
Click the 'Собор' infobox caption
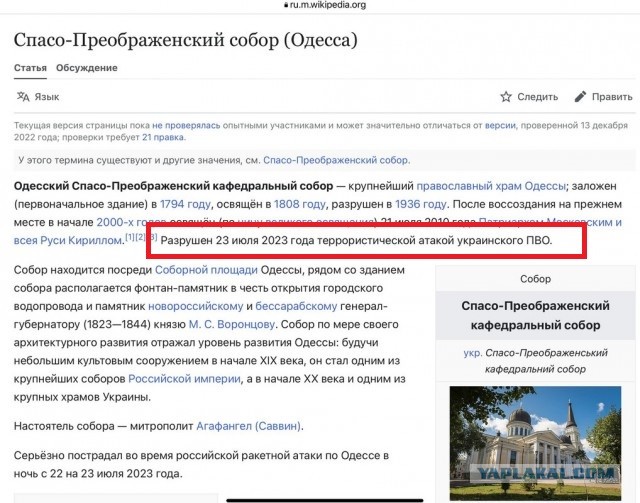[536, 279]
